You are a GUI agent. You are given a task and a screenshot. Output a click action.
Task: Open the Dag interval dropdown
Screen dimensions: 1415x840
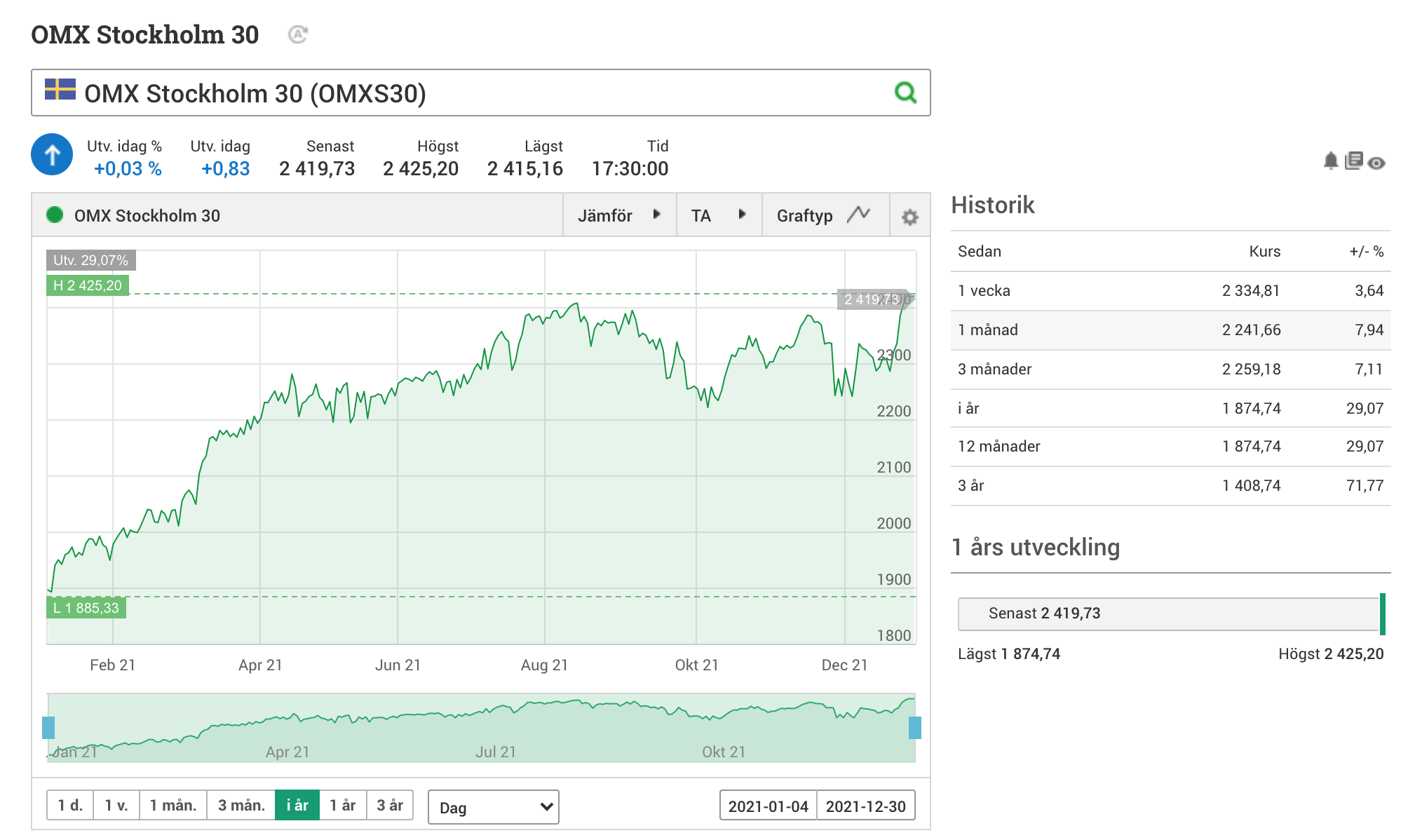(x=494, y=807)
